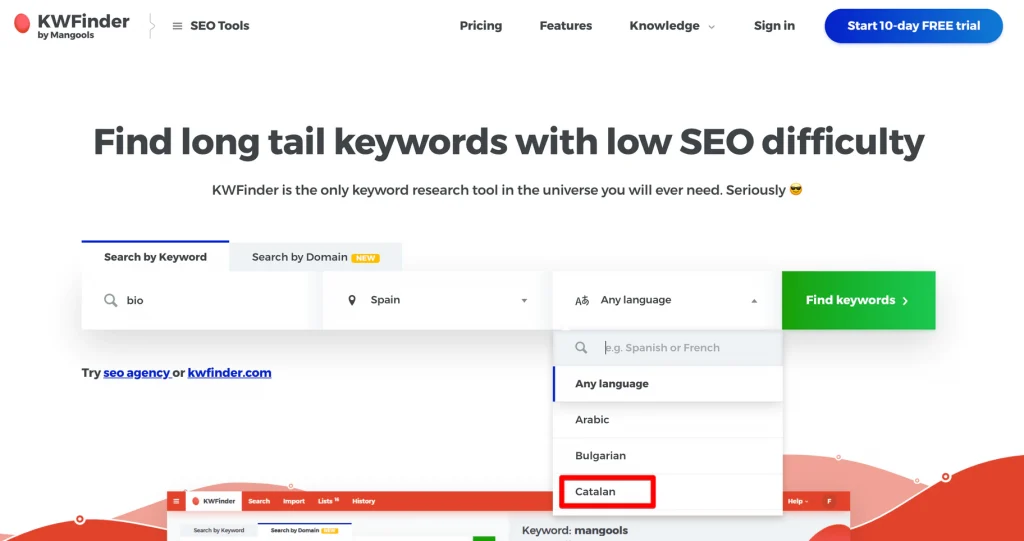
Task: Open the Spain location dropdown arrow
Action: tap(524, 301)
